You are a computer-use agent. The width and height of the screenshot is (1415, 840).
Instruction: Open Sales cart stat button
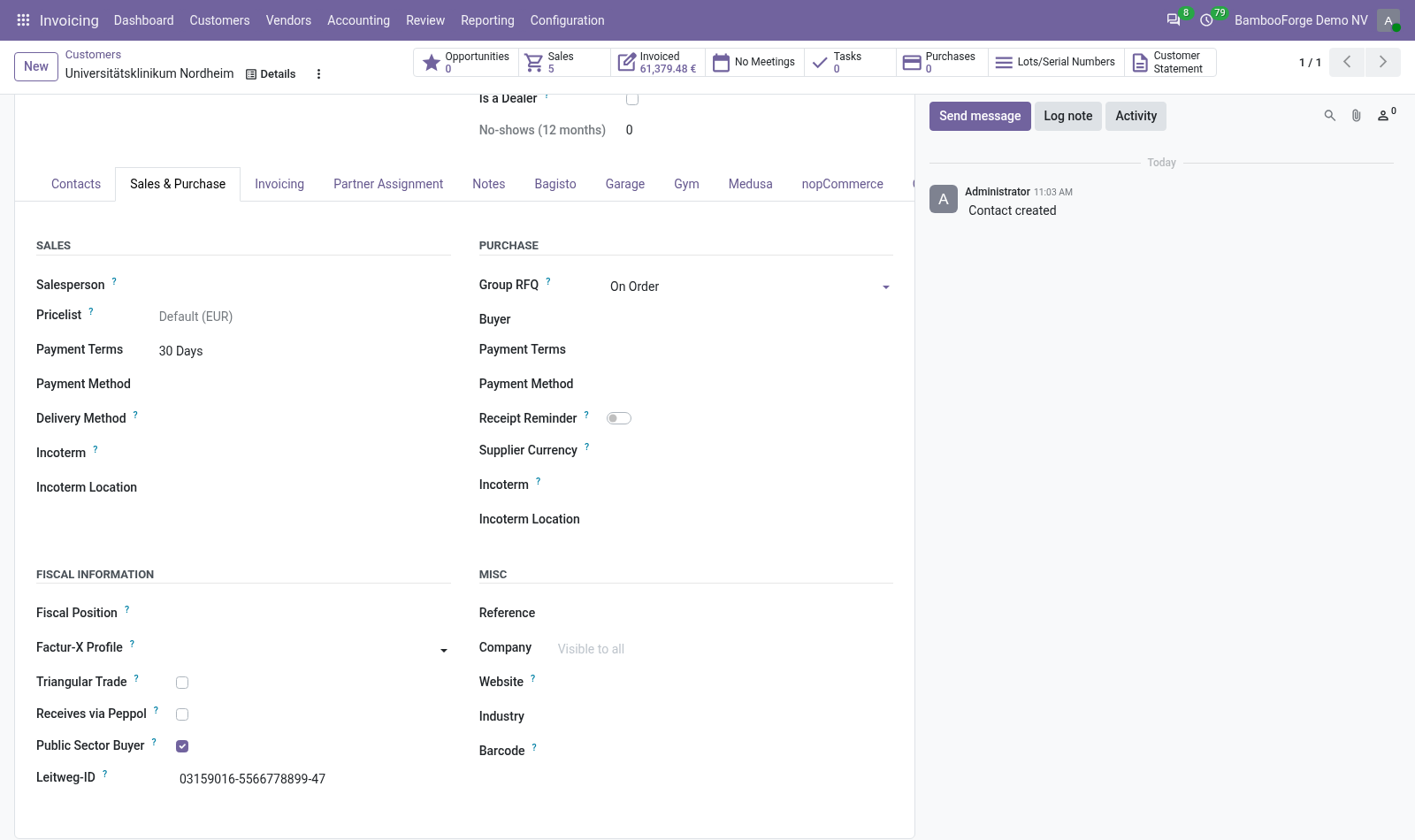click(564, 62)
